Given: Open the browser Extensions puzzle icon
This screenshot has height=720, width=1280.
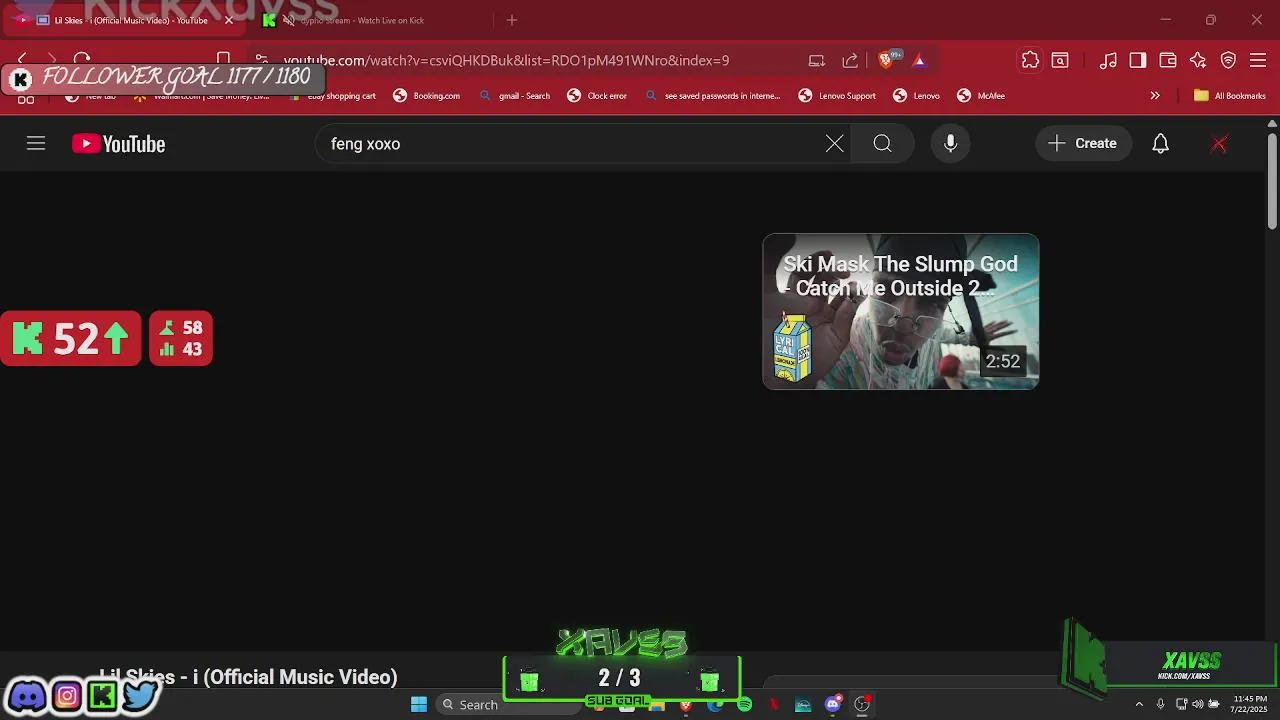Looking at the screenshot, I should pos(1030,60).
